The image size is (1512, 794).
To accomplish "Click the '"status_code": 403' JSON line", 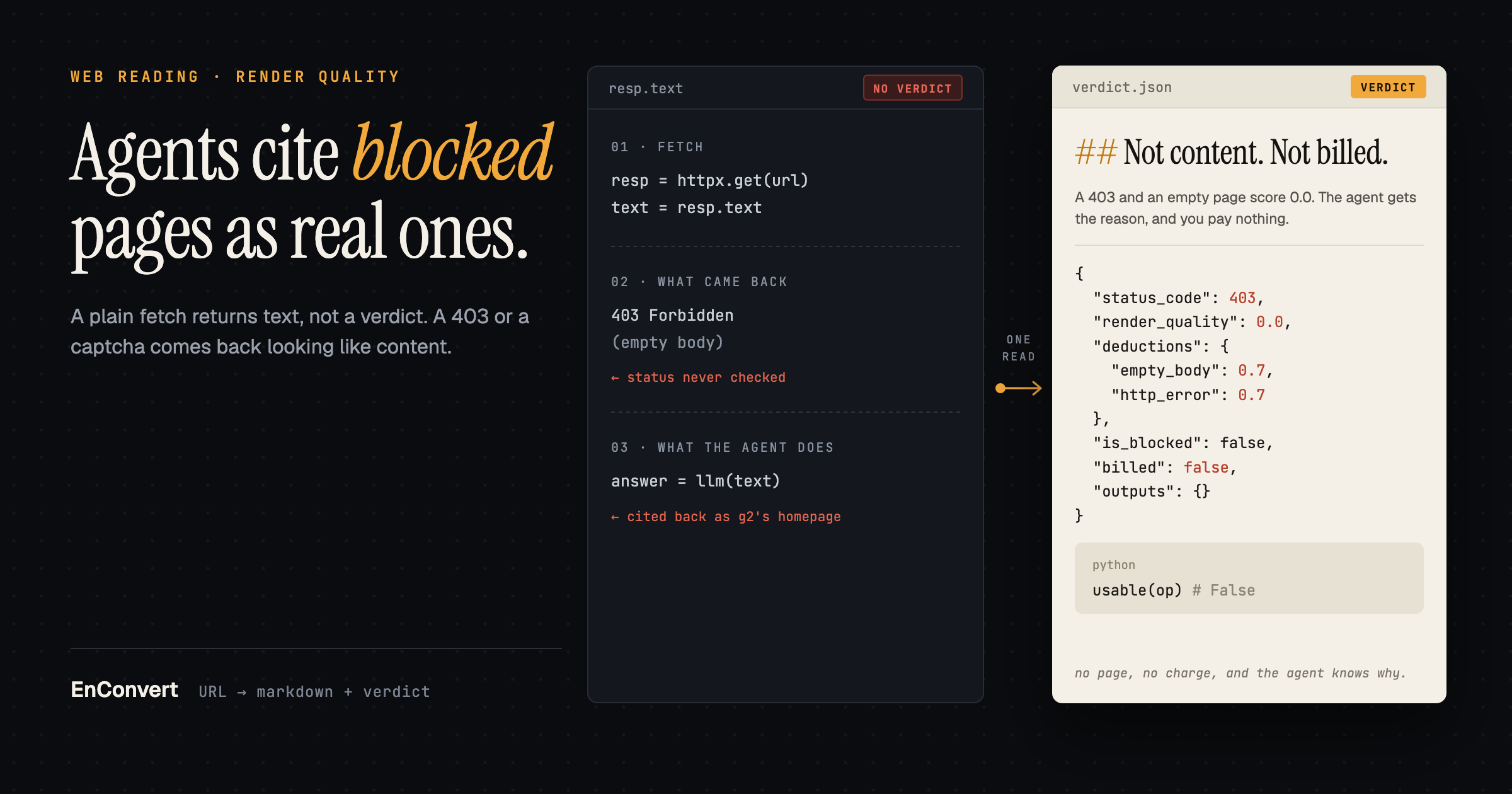I will click(x=1179, y=298).
